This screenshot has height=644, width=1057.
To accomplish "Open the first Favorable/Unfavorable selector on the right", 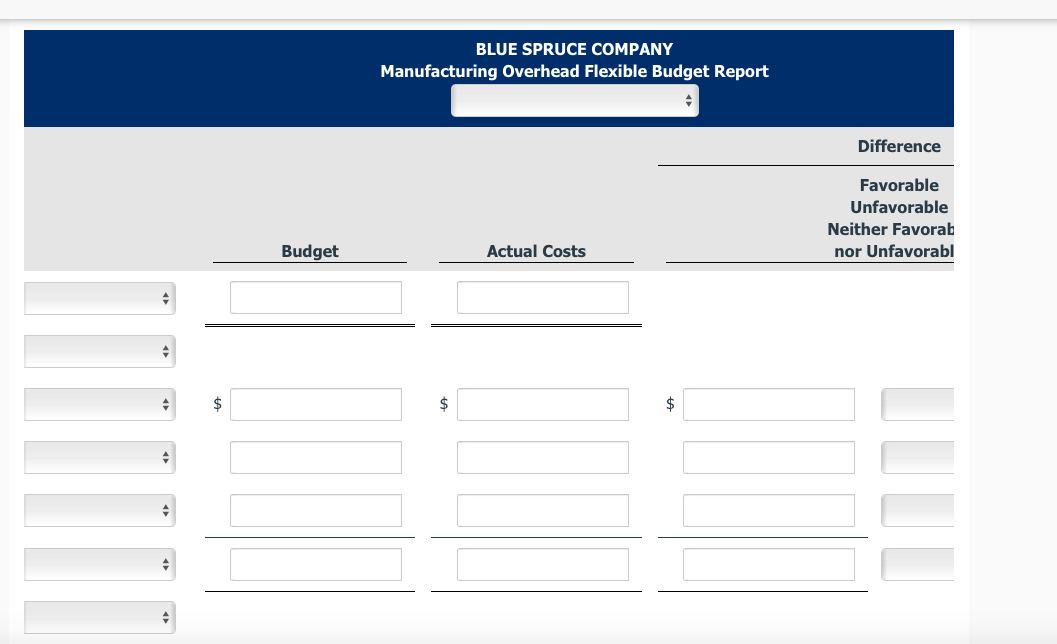I will 917,404.
